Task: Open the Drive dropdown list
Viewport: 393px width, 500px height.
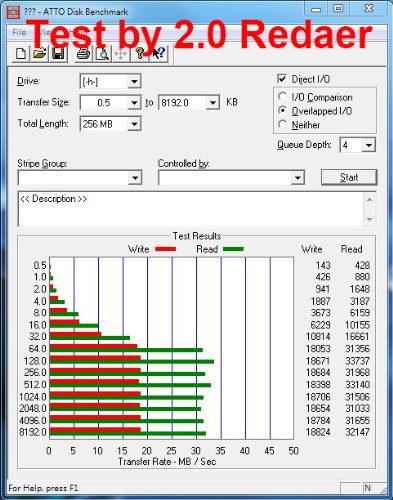Action: (x=134, y=82)
